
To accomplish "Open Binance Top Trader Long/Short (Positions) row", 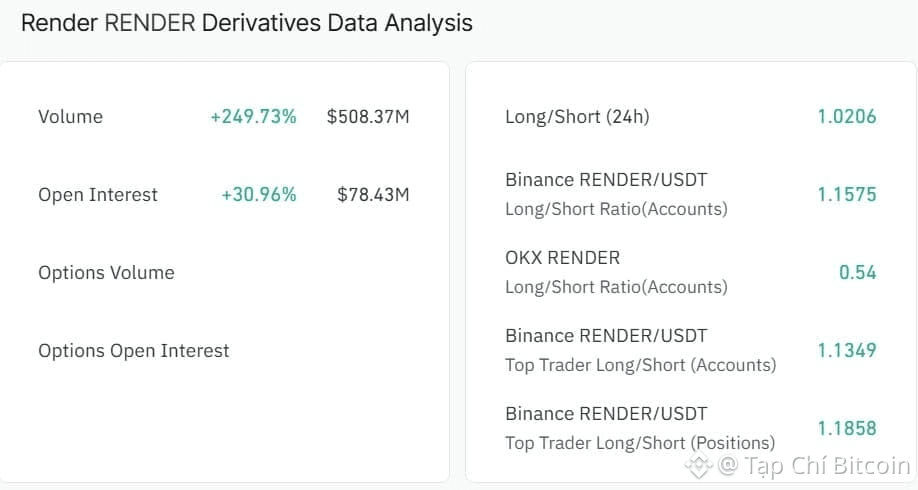I will pos(640,428).
